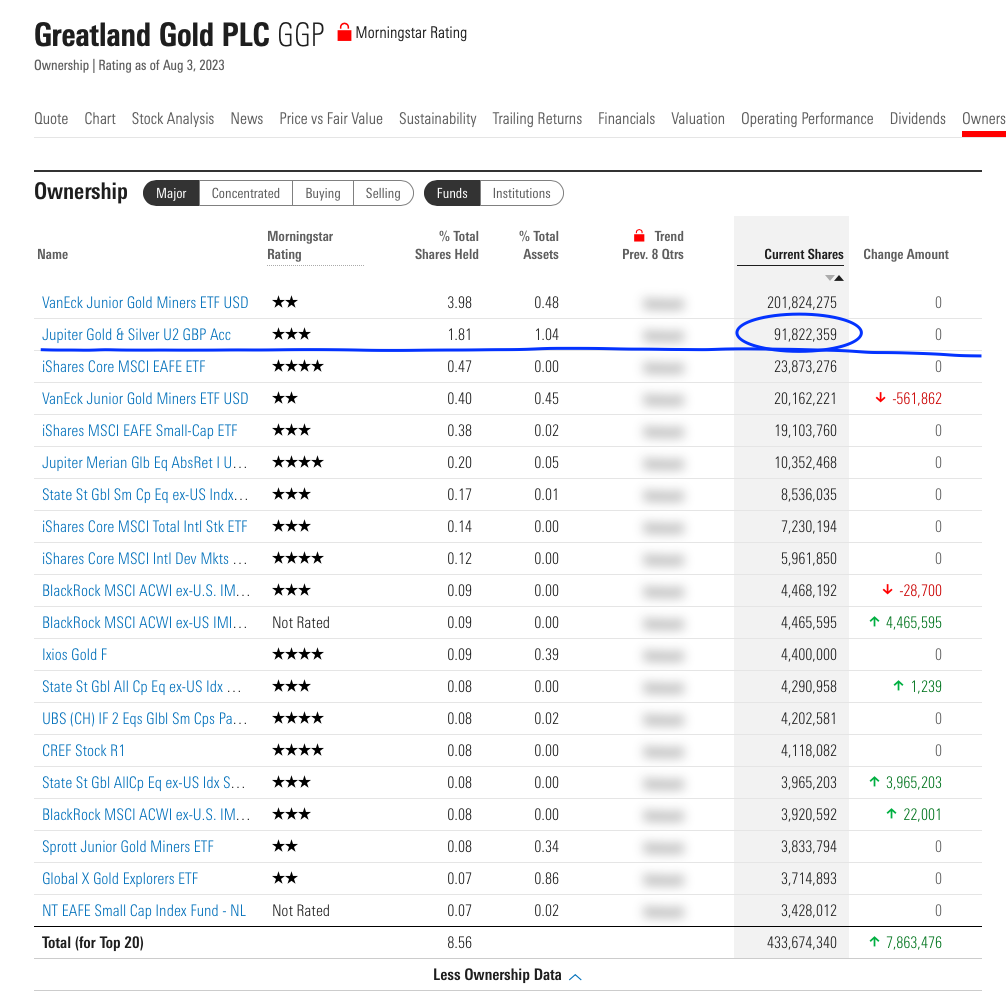This screenshot has width=1006, height=997.
Task: Open the Dividends tab
Action: [917, 119]
